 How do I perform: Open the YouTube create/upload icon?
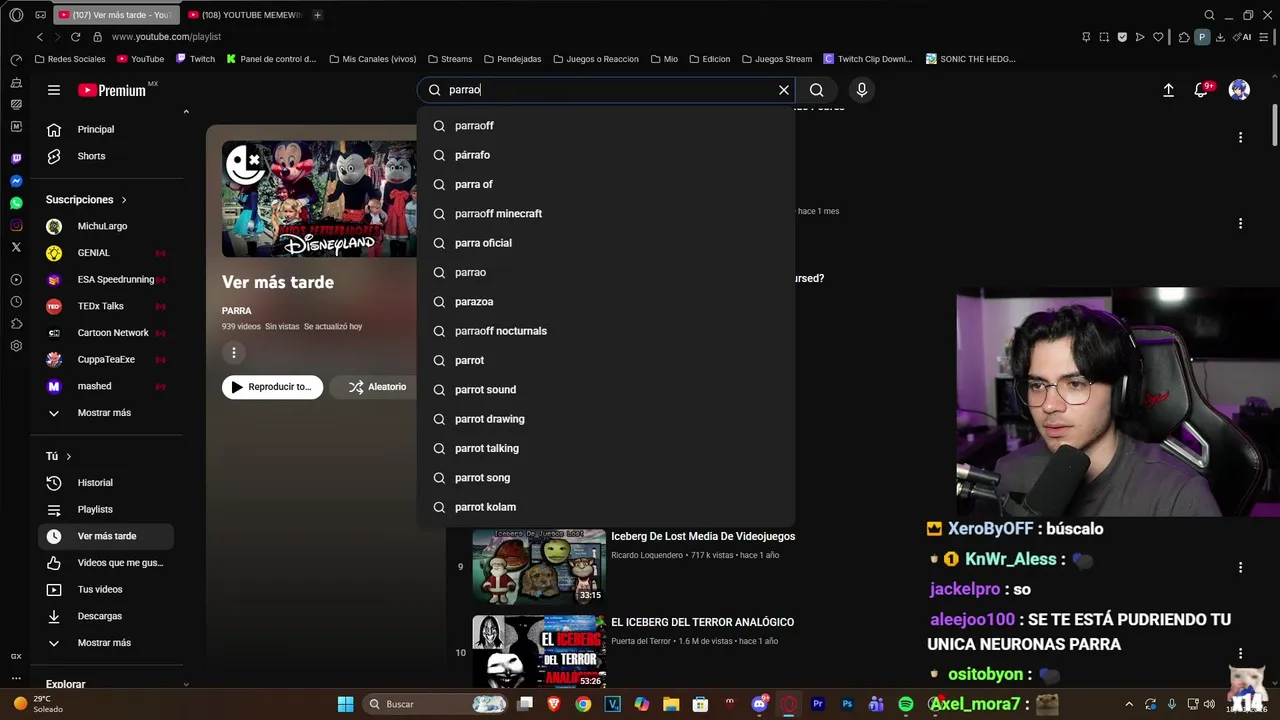(1168, 90)
